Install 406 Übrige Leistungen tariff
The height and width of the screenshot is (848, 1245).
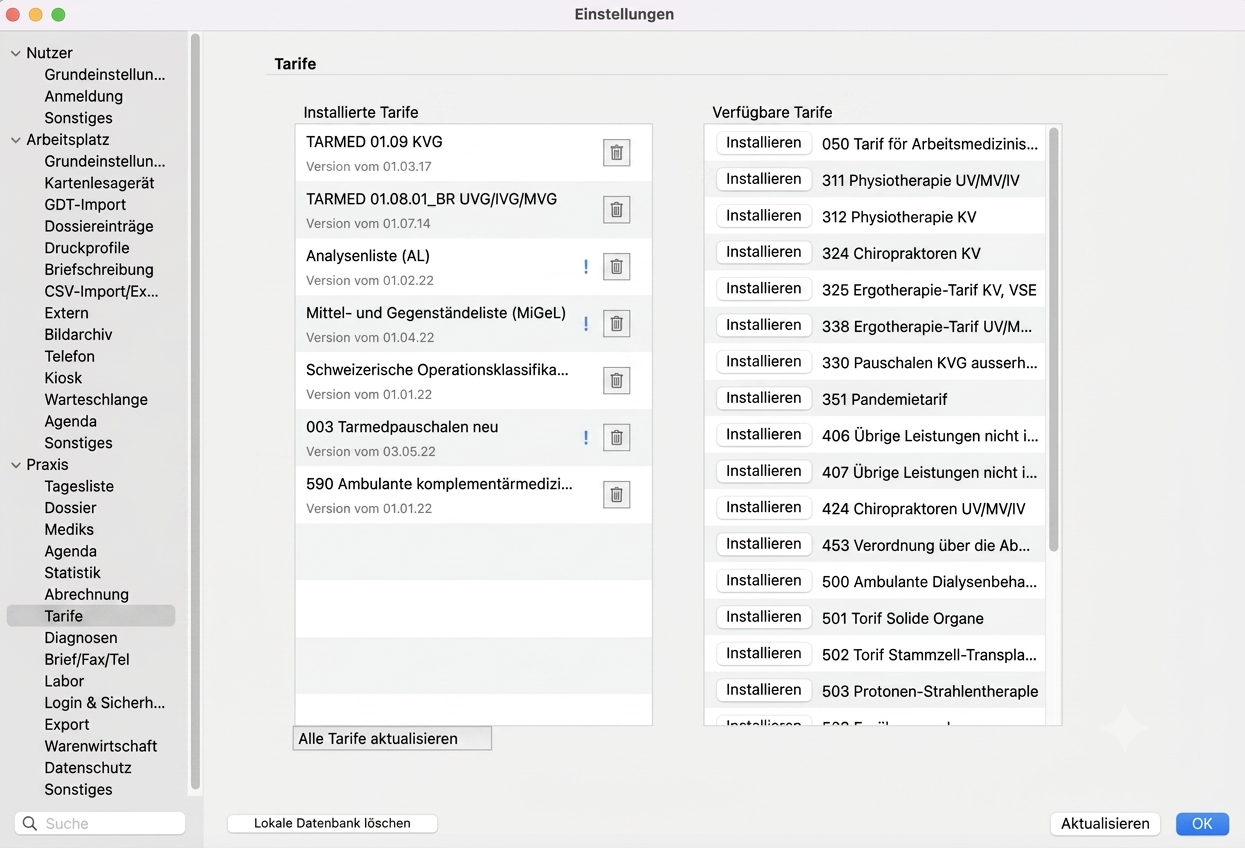[x=764, y=435]
